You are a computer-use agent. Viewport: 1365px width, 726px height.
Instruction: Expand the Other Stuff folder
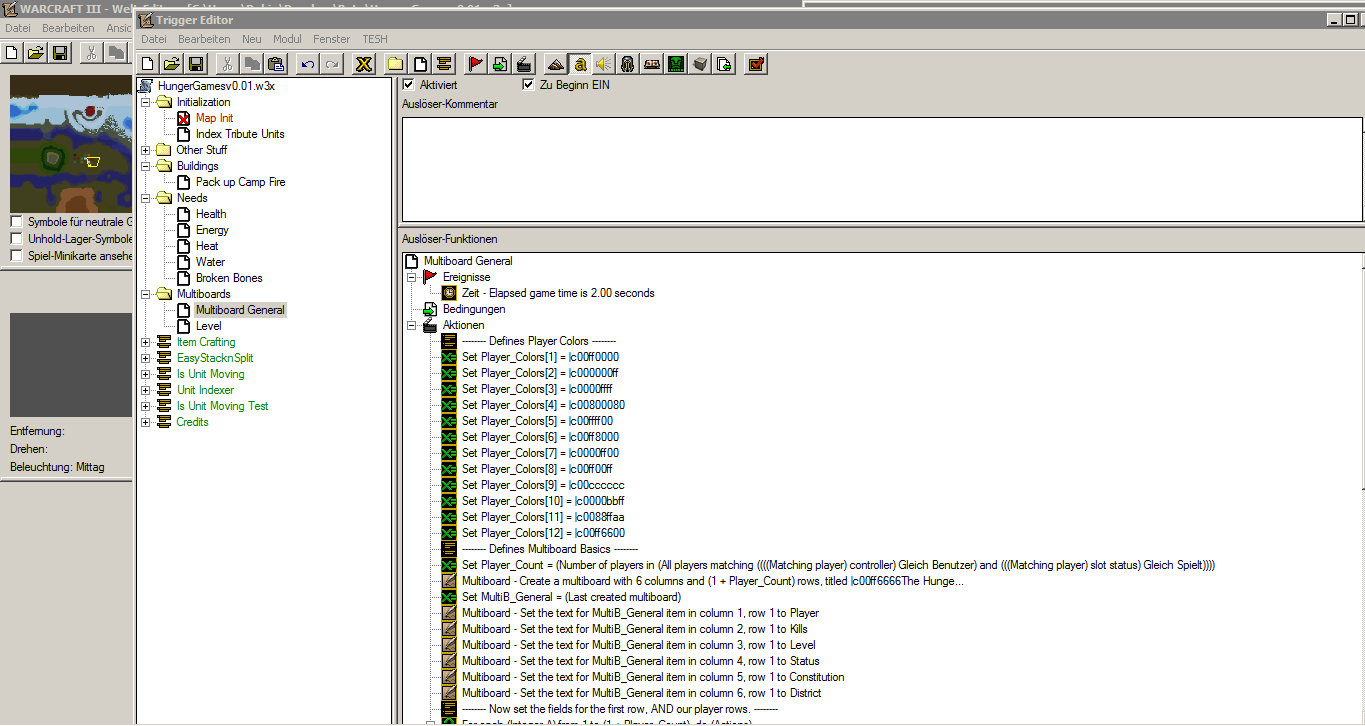click(146, 150)
